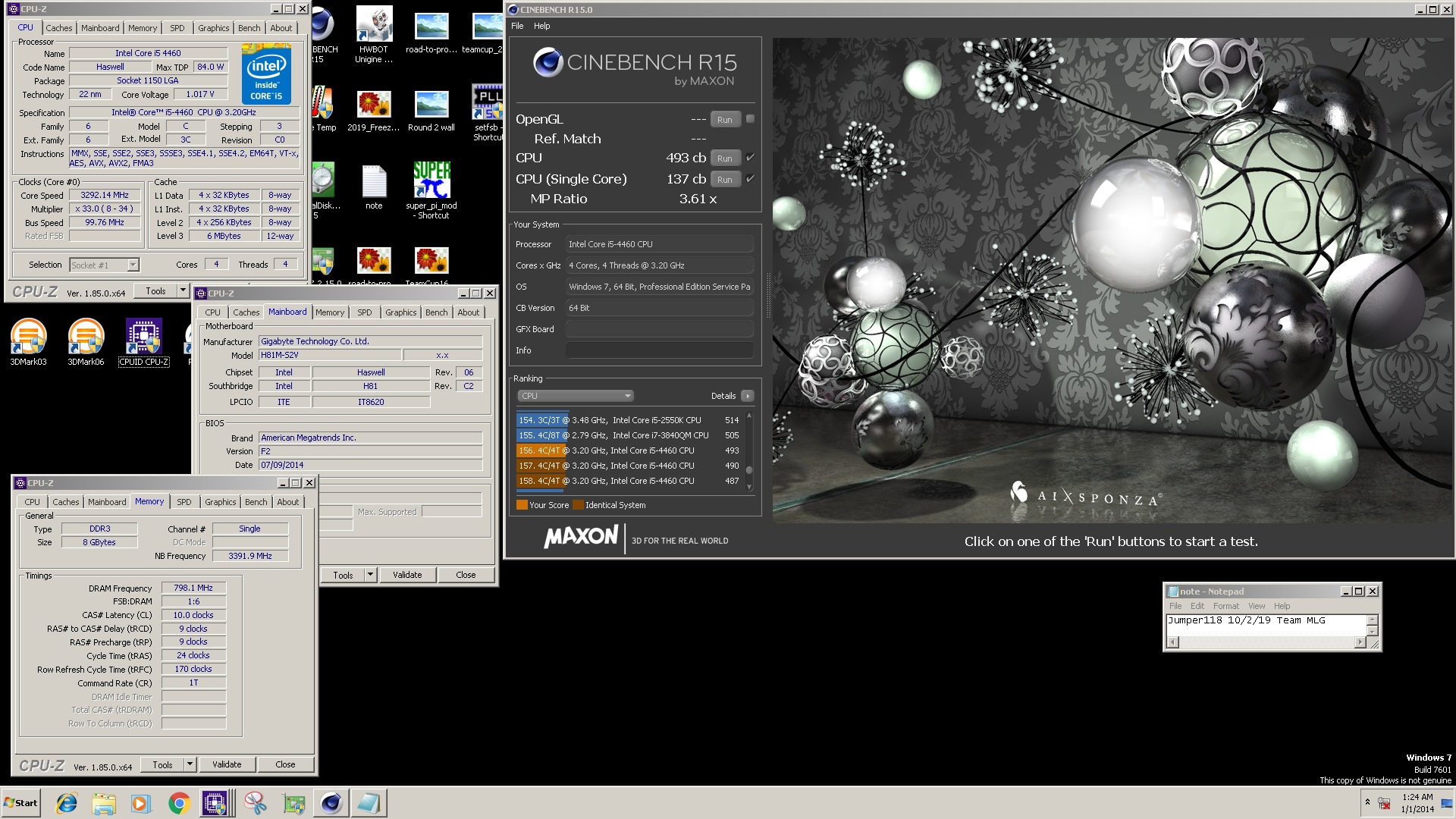
Task: Expand ranking Details arrow button
Action: tap(747, 396)
